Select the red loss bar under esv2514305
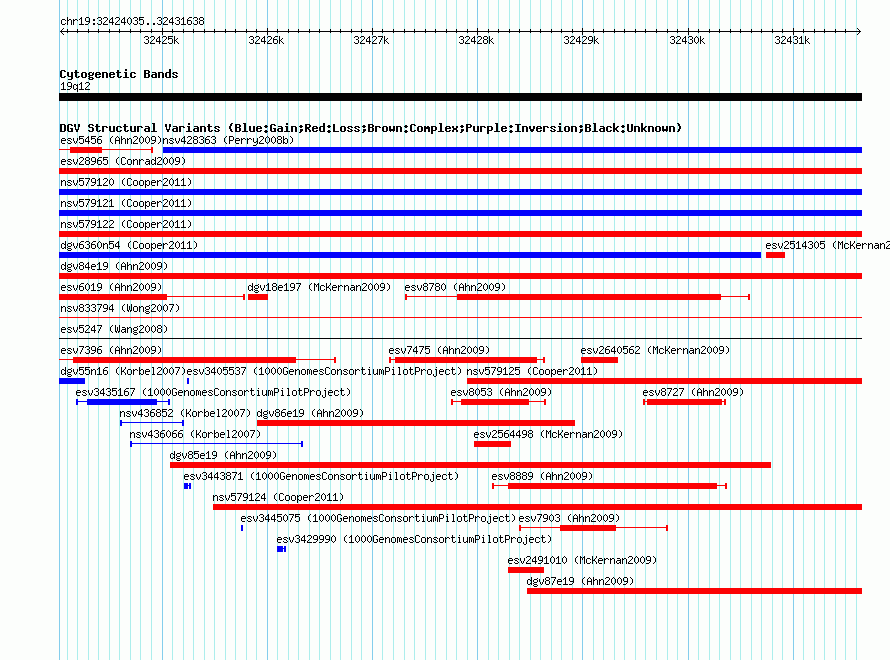Viewport: 890px width, 660px height. pos(775,255)
